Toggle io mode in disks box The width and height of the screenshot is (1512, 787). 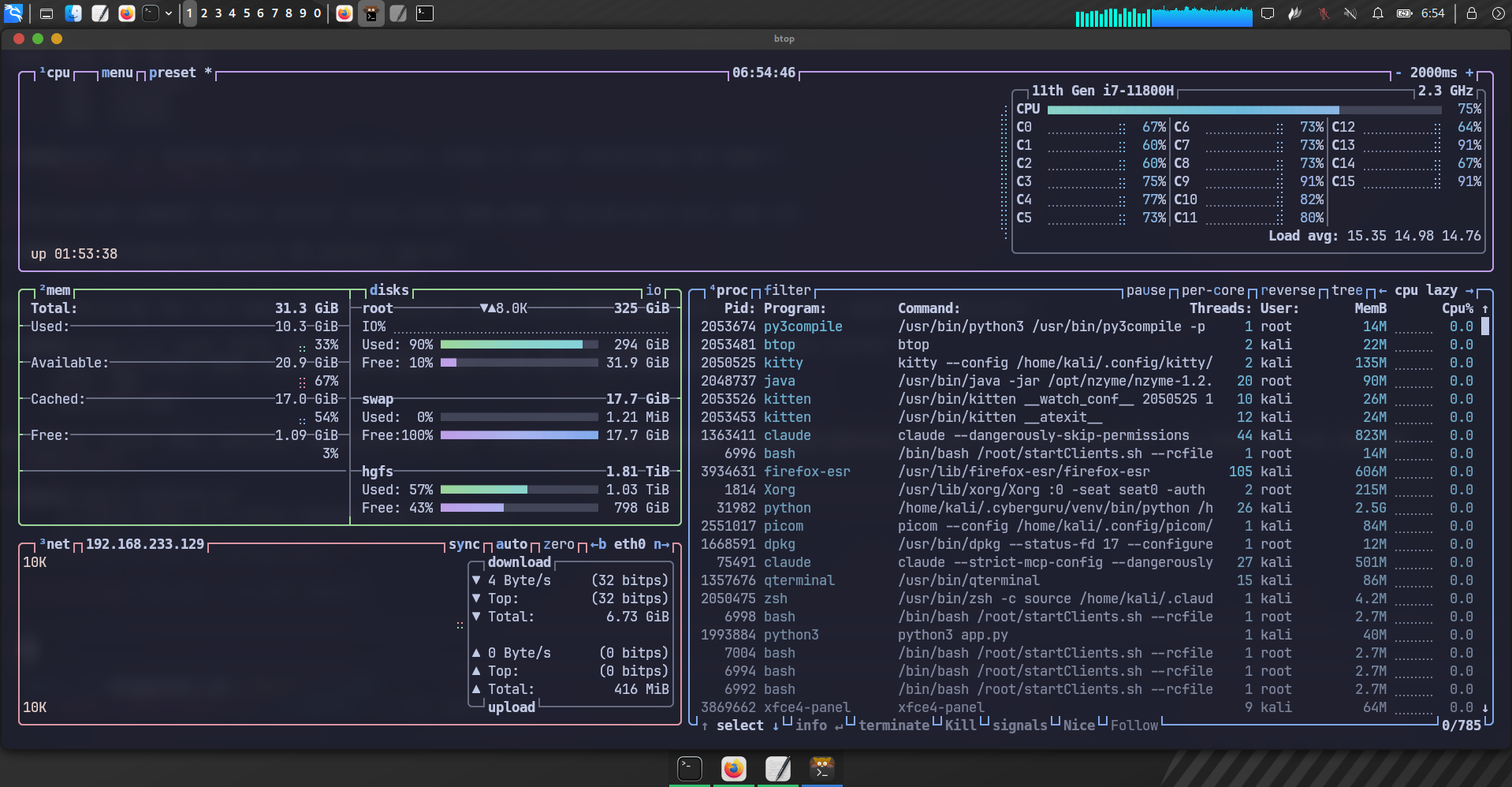654,290
